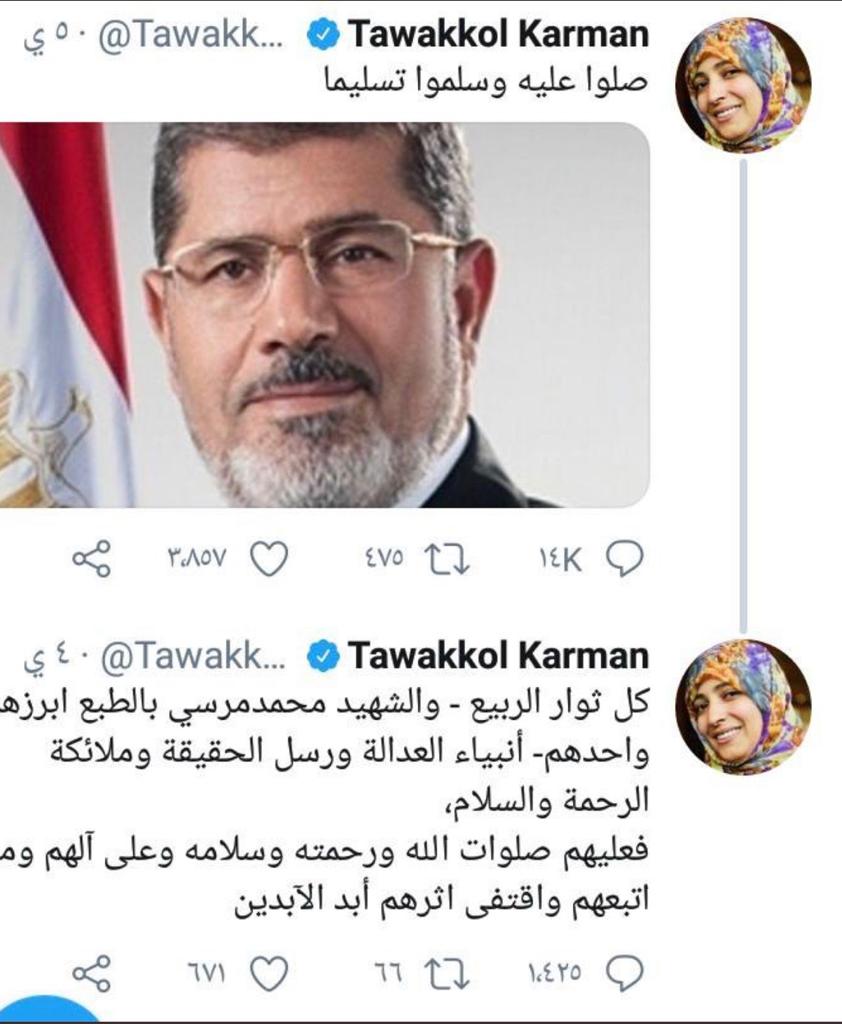Click the verified badge on first tweet
Image resolution: width=842 pixels, height=1024 pixels.
coord(323,35)
